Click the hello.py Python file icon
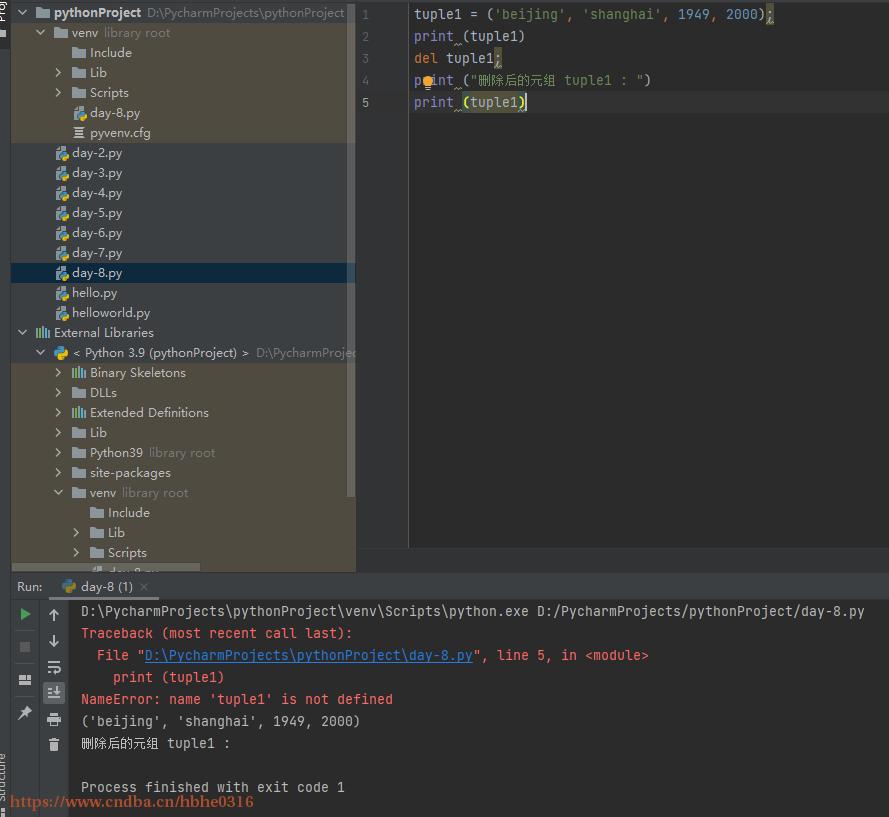 pos(62,294)
